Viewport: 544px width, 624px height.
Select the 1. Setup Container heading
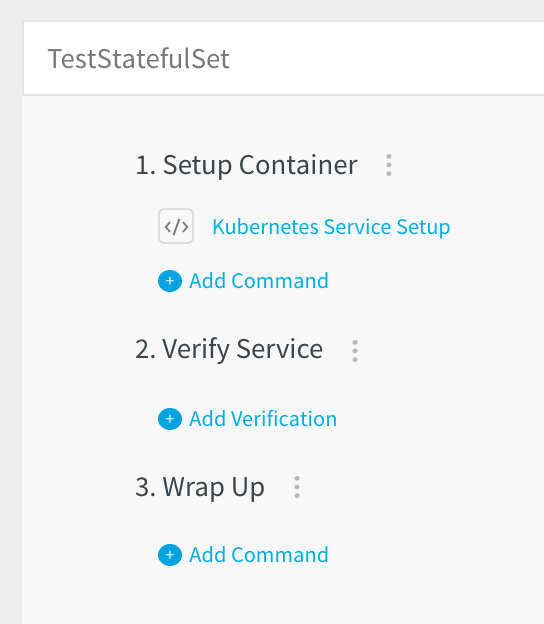246,165
